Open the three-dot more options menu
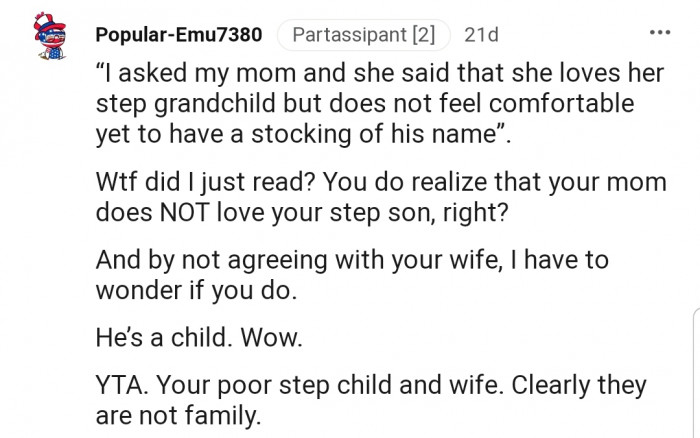The height and width of the screenshot is (438, 700). pos(660,33)
